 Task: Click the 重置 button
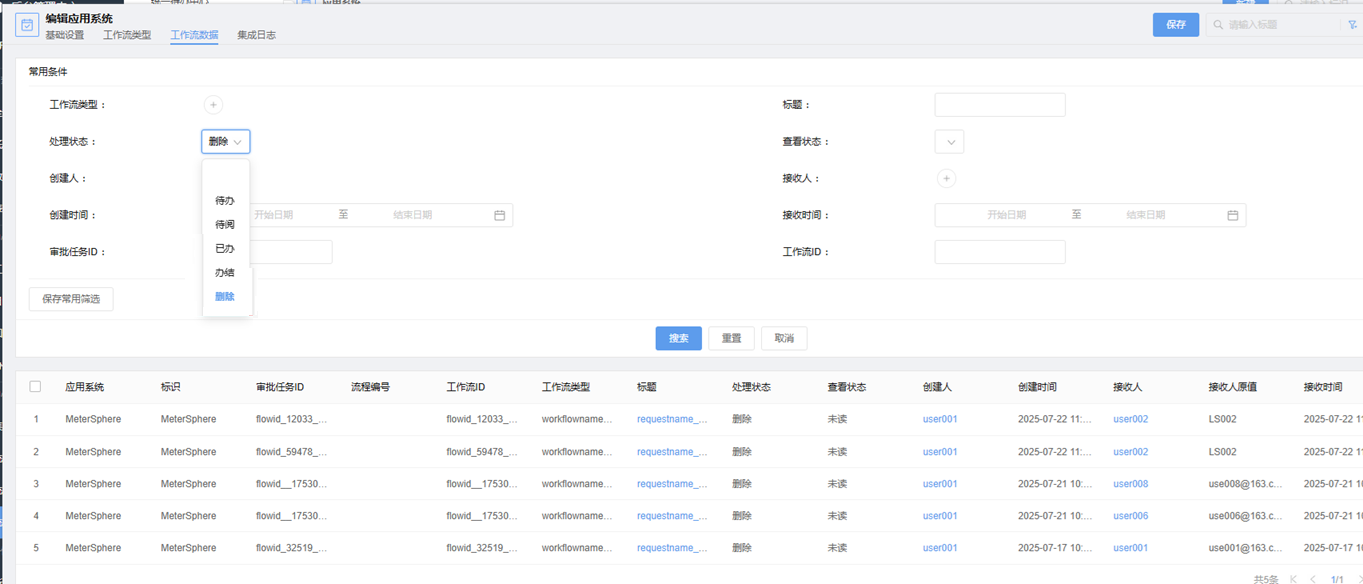(x=731, y=338)
